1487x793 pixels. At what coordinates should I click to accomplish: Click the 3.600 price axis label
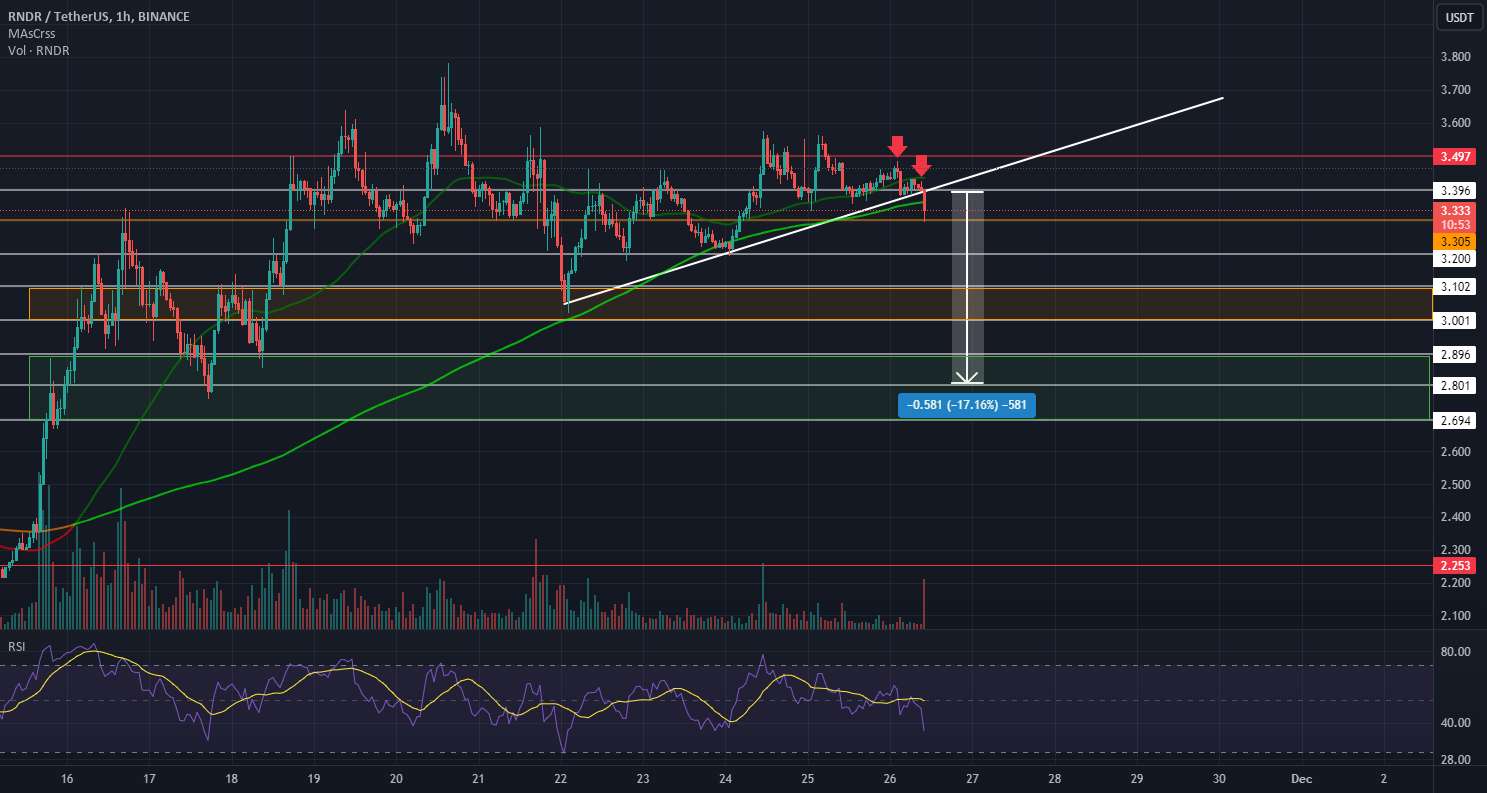(1455, 123)
